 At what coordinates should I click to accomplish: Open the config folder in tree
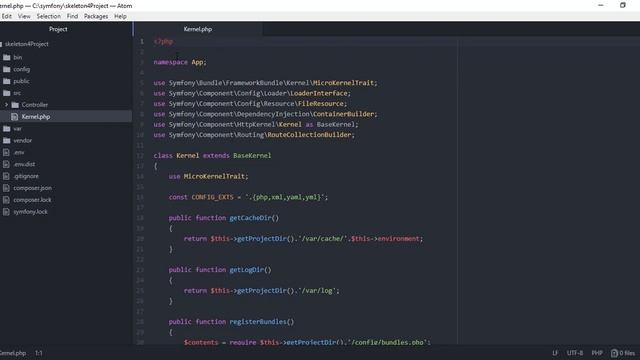[x=22, y=69]
